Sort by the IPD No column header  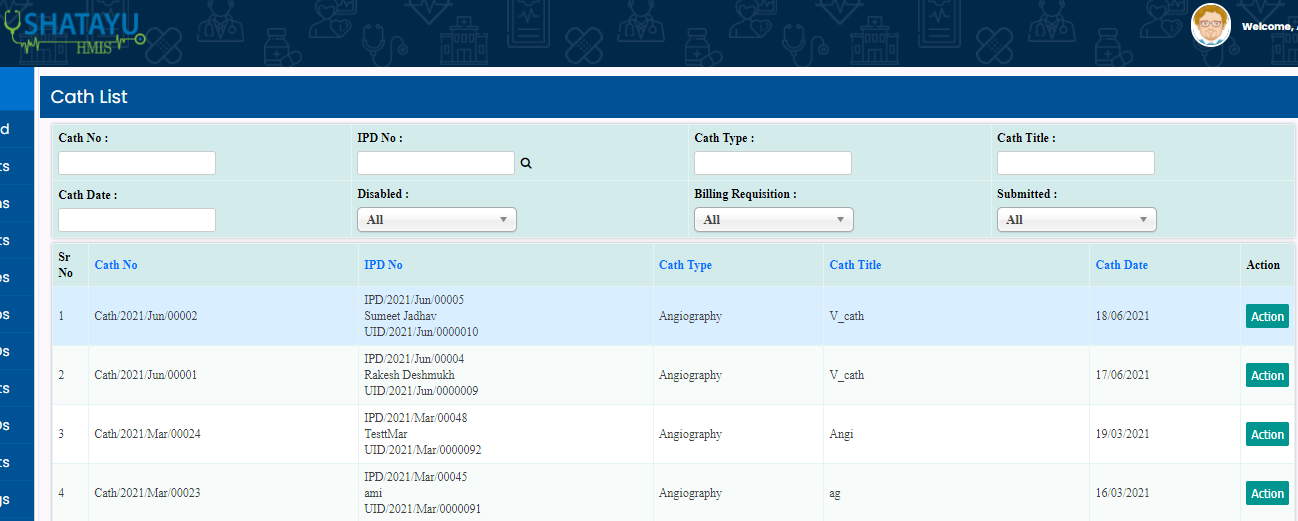click(x=383, y=265)
